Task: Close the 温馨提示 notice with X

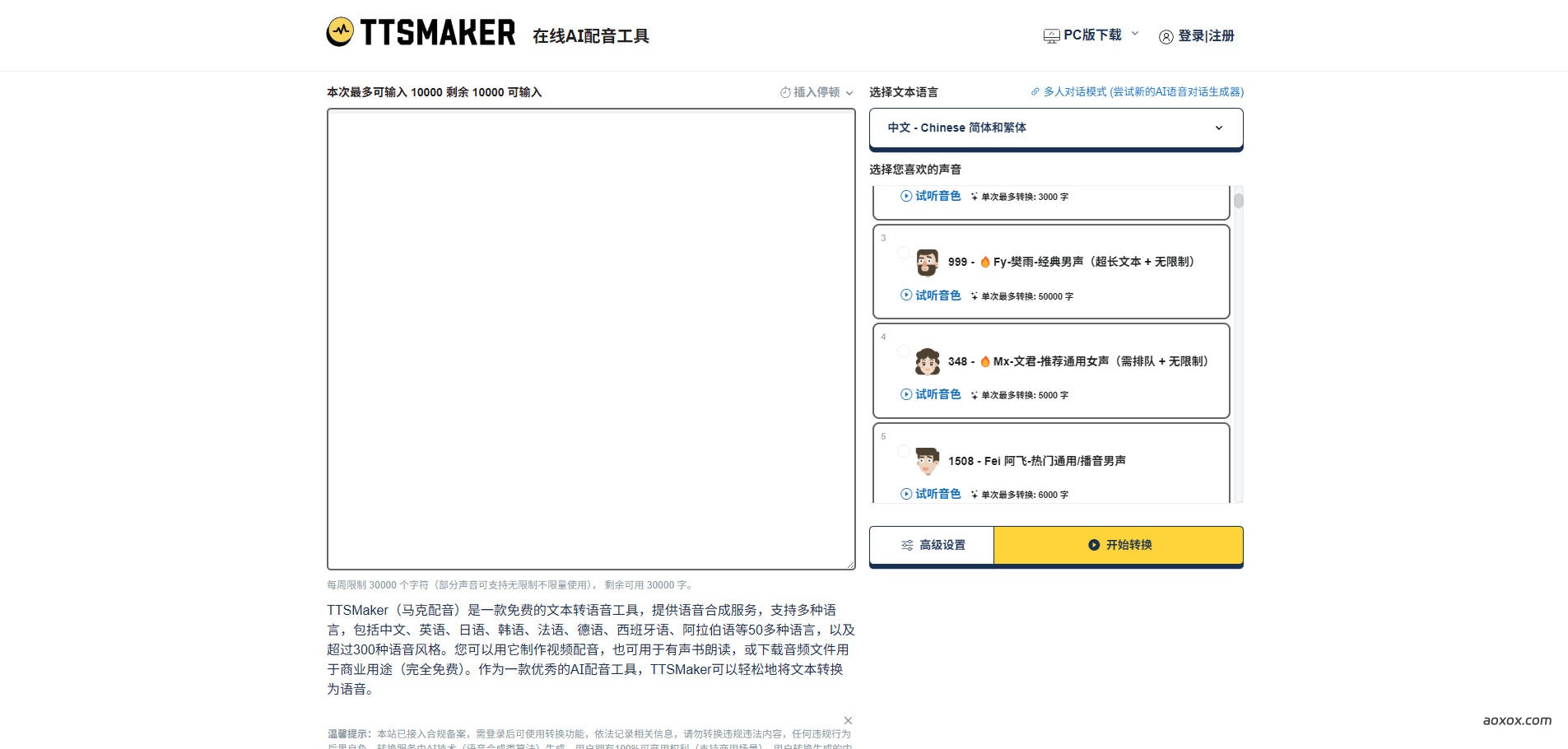Action: point(848,720)
